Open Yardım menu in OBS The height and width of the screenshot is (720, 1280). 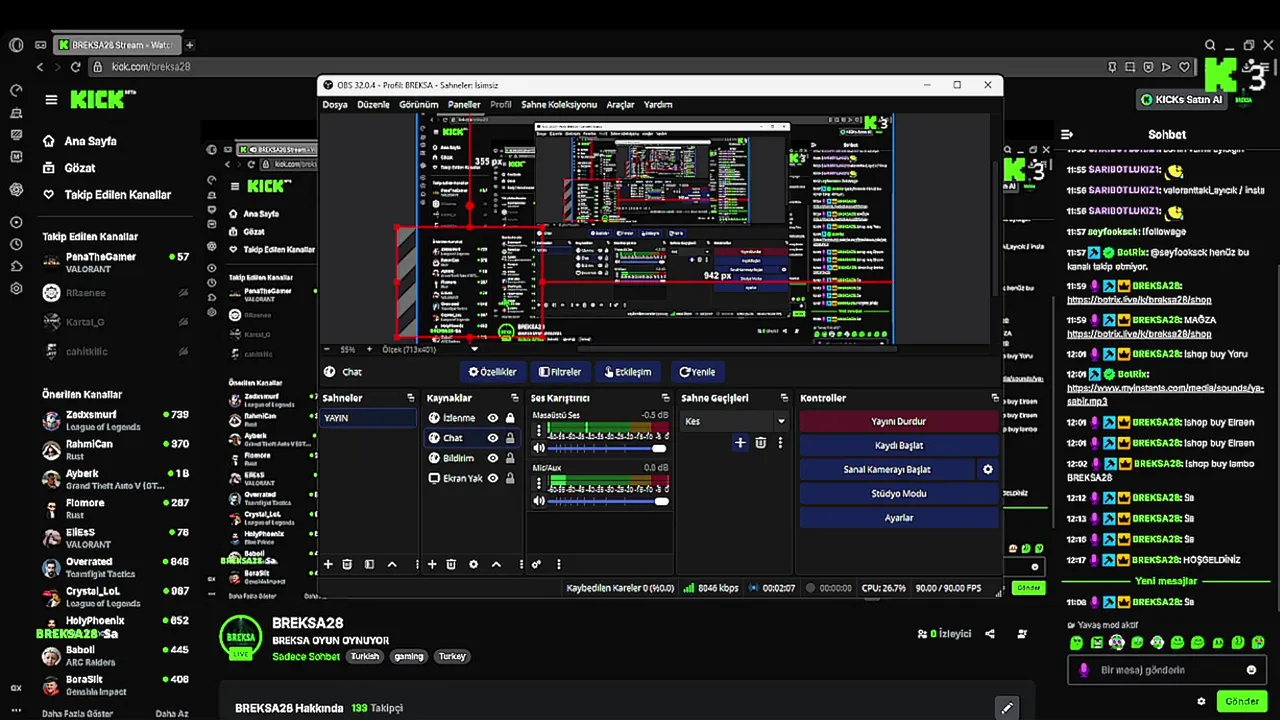[658, 105]
